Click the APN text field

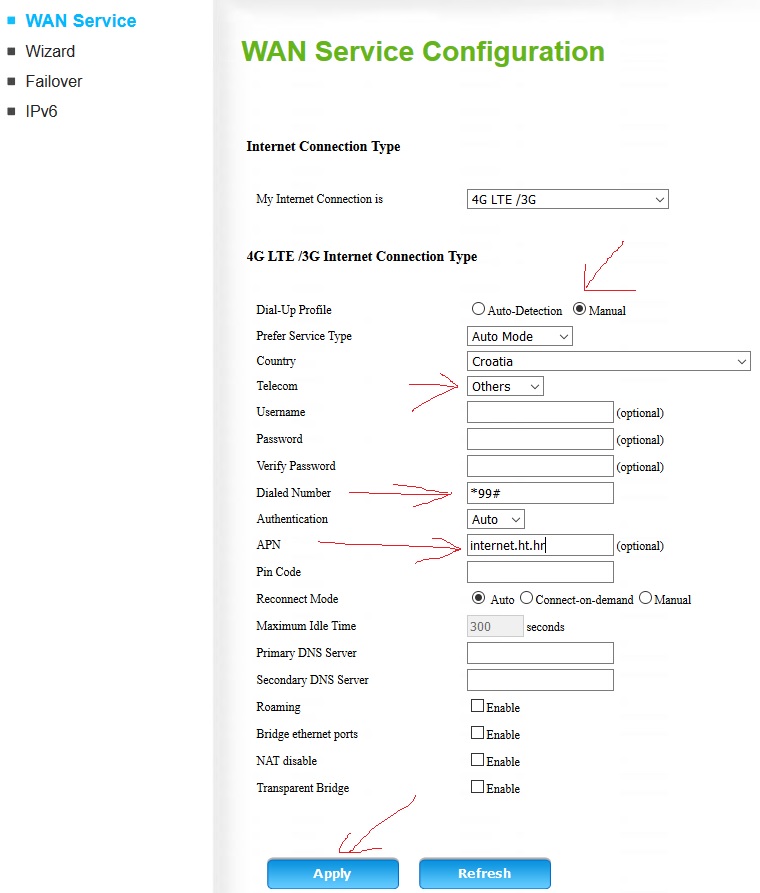click(x=539, y=545)
